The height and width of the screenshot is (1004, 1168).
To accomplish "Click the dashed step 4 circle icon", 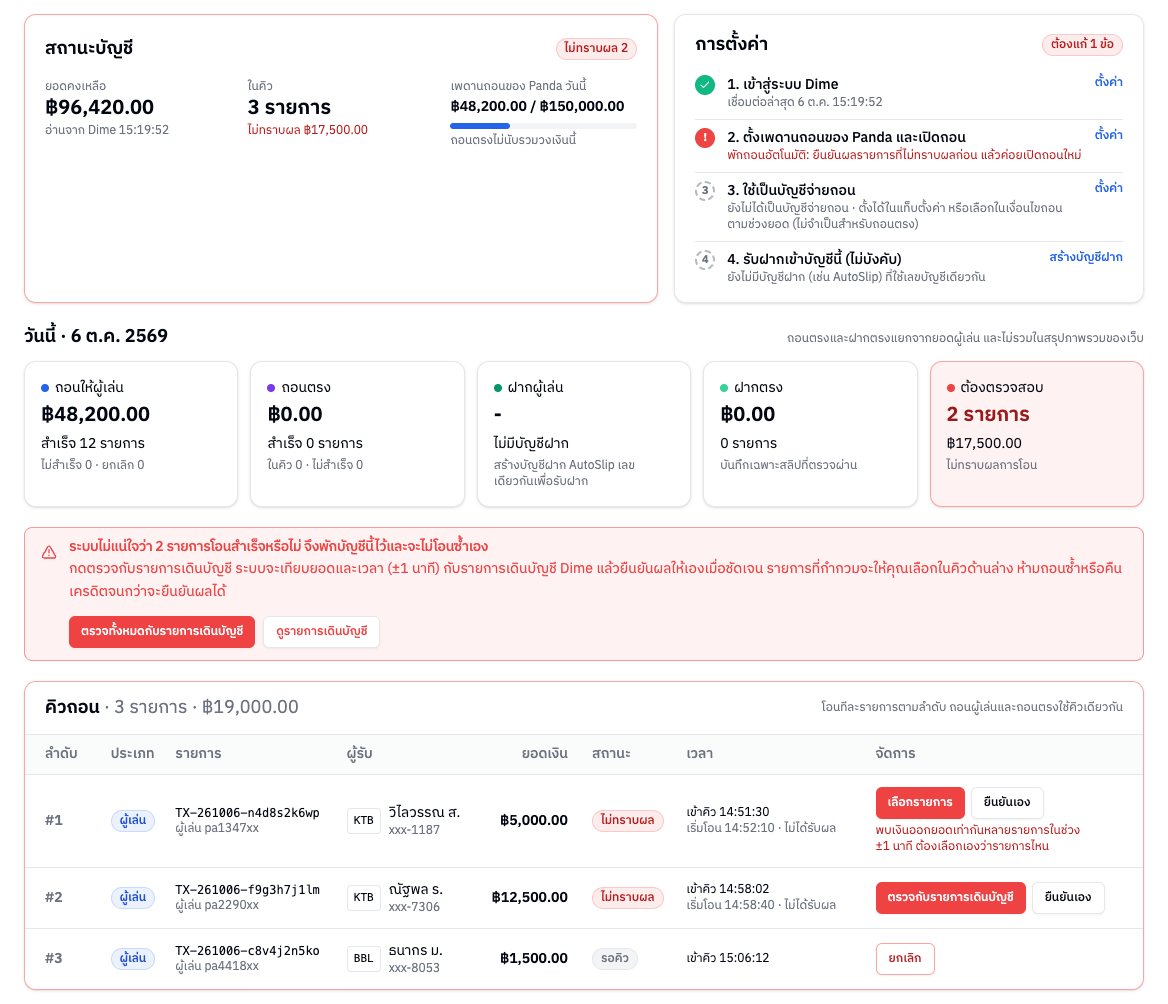I will pos(705,260).
